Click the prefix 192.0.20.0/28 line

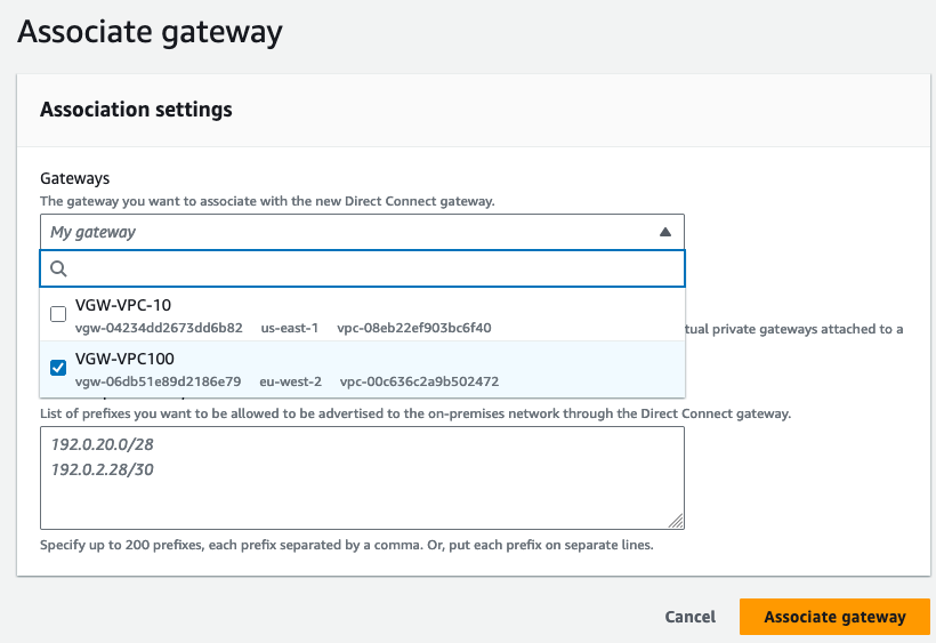(103, 445)
